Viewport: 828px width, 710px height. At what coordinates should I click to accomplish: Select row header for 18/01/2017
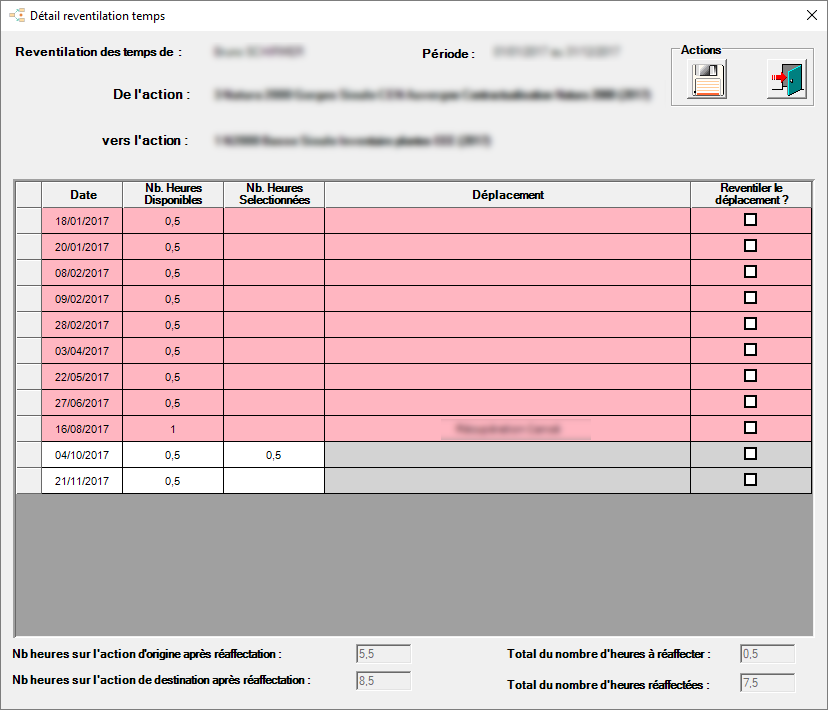click(x=29, y=220)
